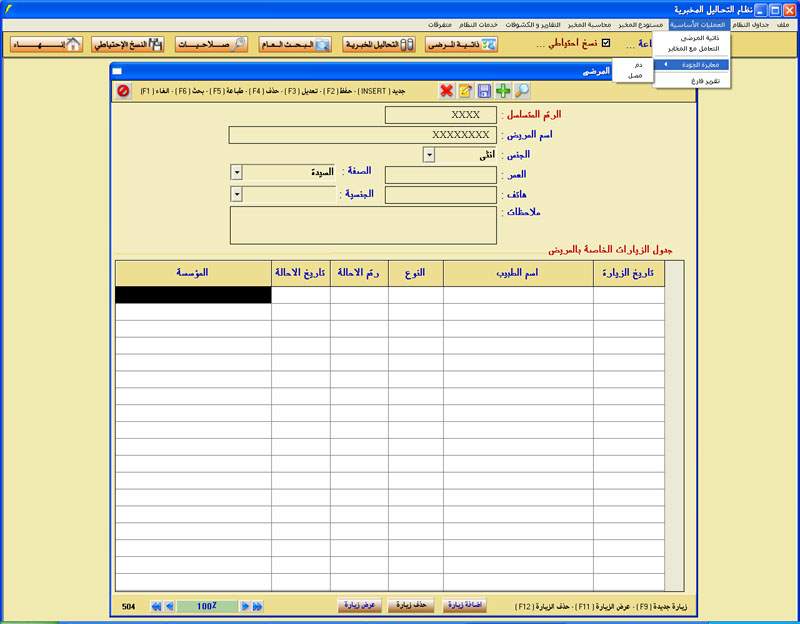Expand the الصفة dropdown
Viewport: 800px width, 624px height.
(236, 172)
